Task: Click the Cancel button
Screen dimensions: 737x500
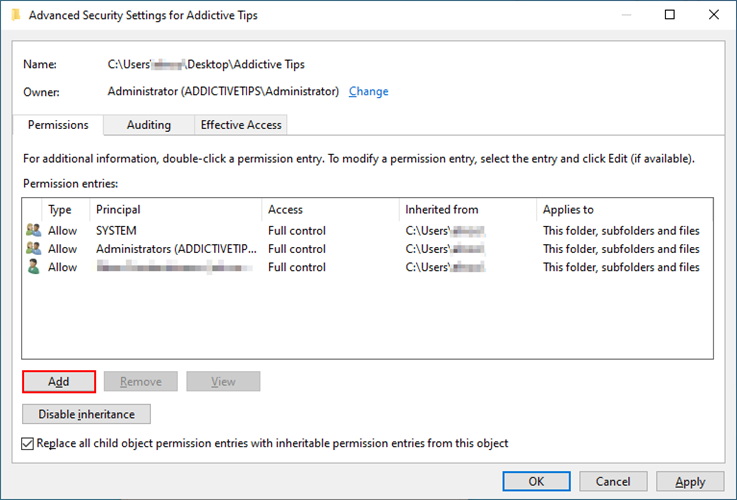Action: pos(613,481)
